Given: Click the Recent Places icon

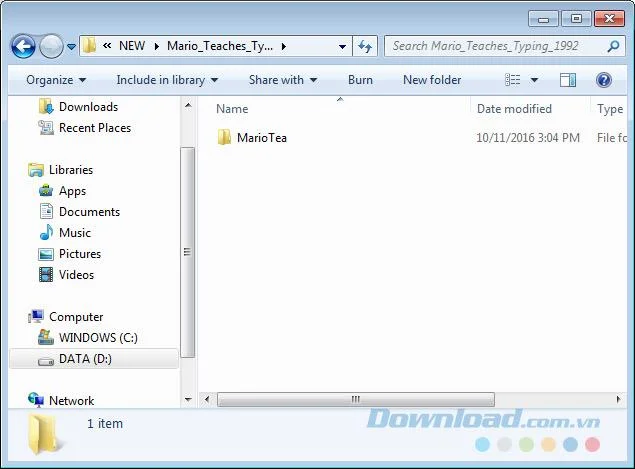Looking at the screenshot, I should tap(46, 128).
